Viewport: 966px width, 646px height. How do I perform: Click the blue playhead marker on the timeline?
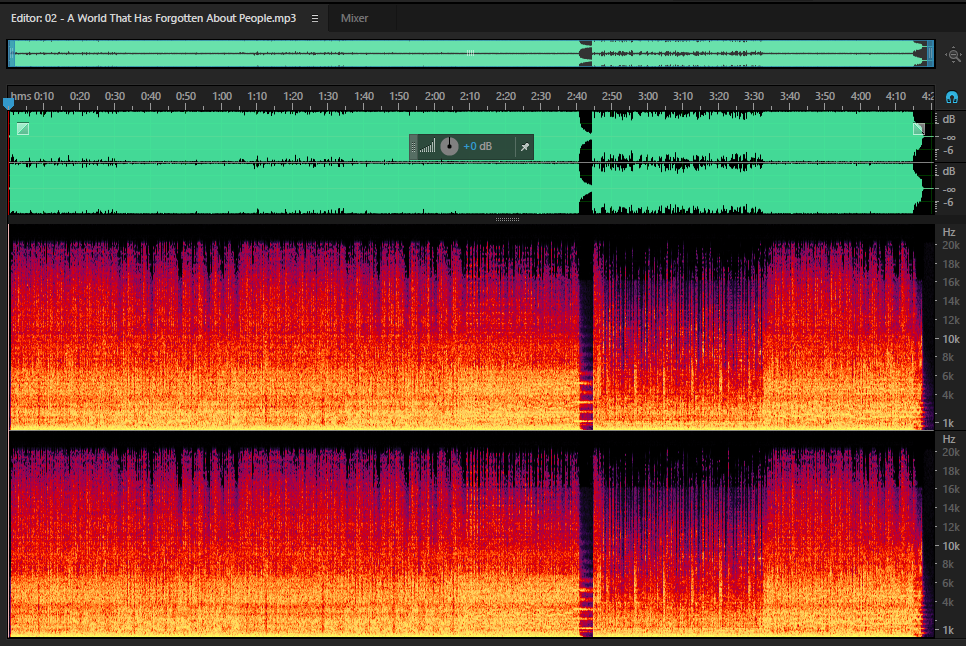[x=9, y=103]
